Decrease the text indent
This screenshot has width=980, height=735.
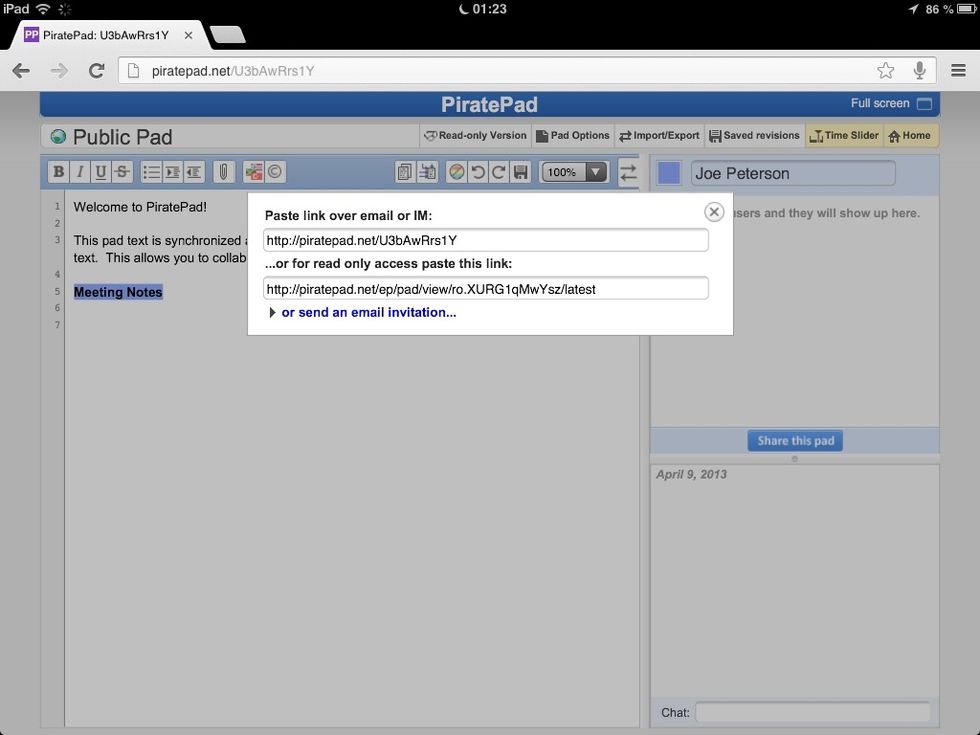coord(194,172)
